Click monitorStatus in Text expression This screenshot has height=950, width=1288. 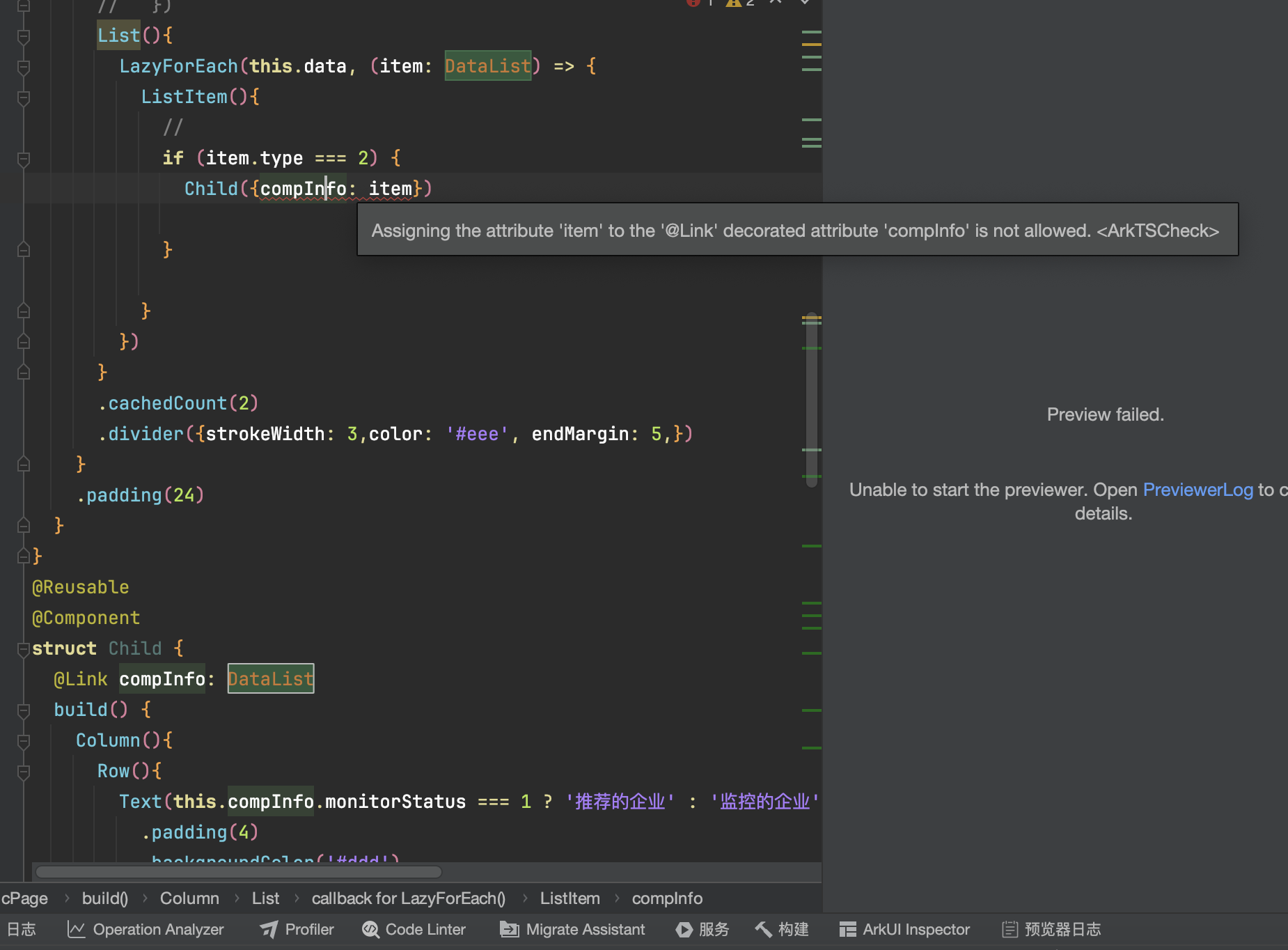[395, 802]
